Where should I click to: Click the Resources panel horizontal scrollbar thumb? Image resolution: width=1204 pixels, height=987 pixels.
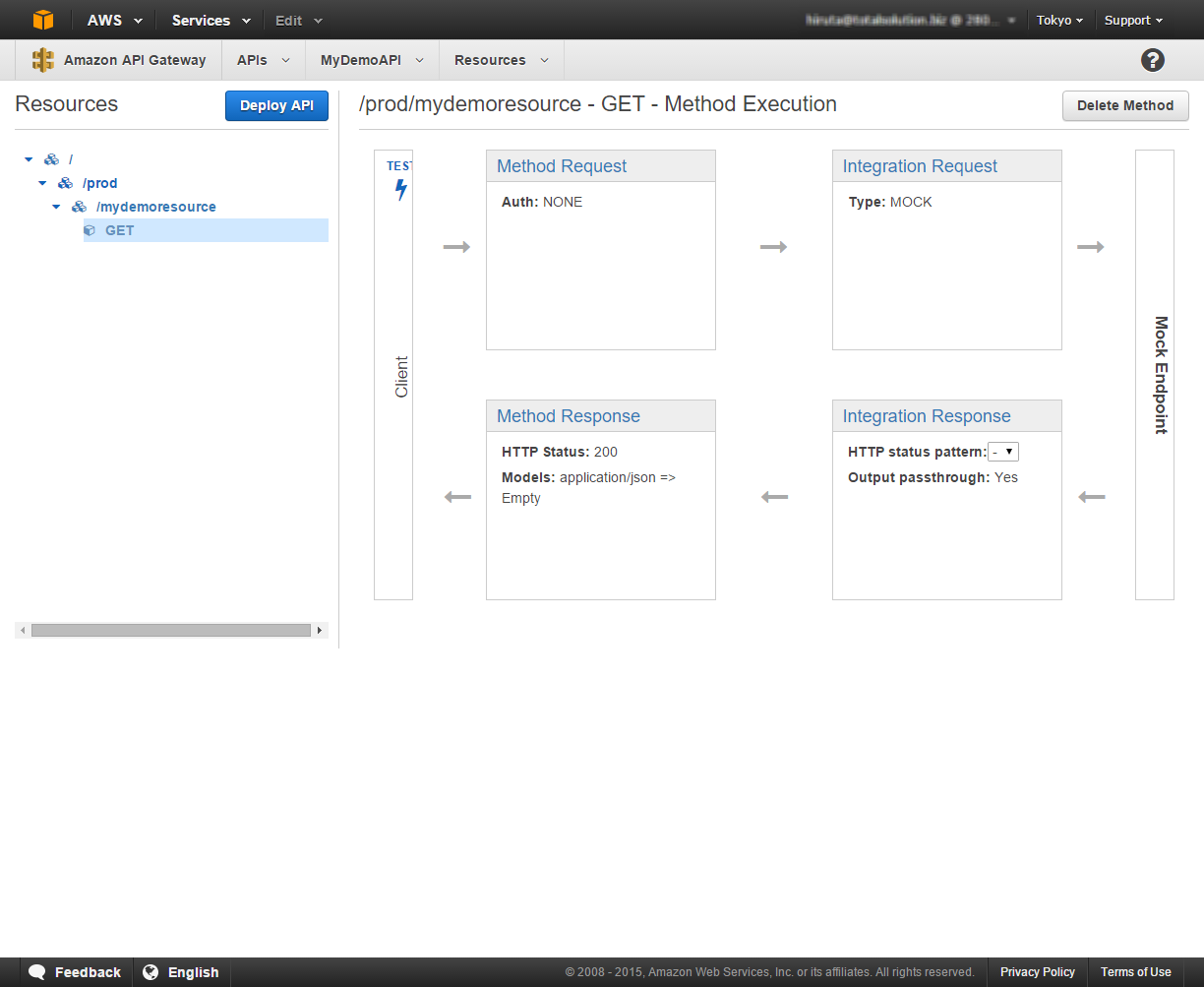point(171,630)
